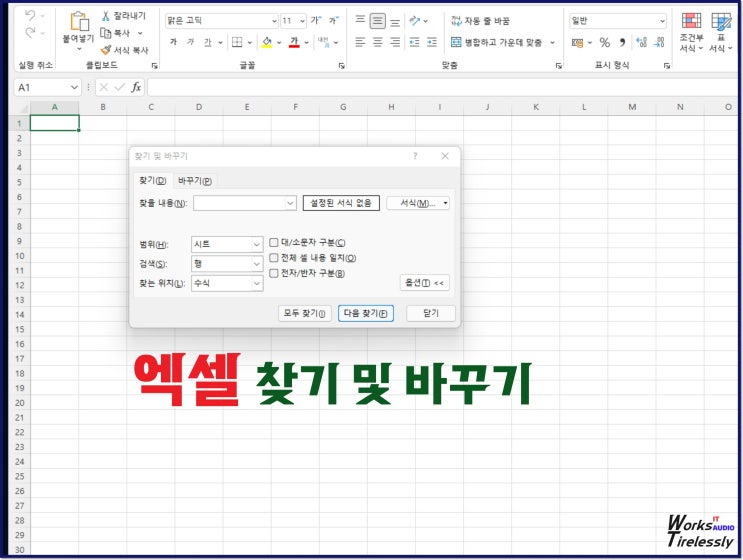Open font size dropdown showing 11
Viewport: 743px width, 560px height.
click(302, 21)
